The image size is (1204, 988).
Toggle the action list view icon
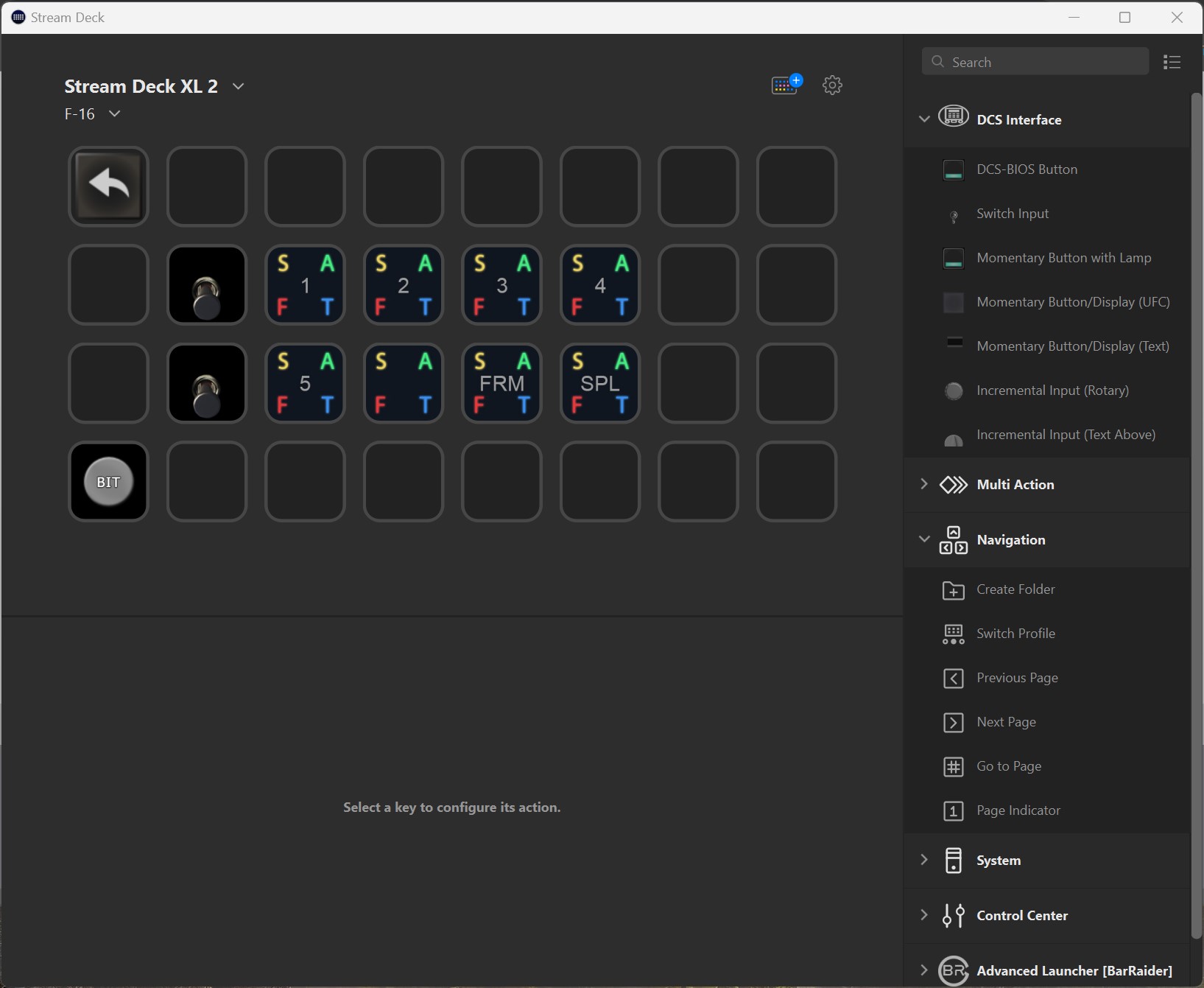click(x=1172, y=63)
